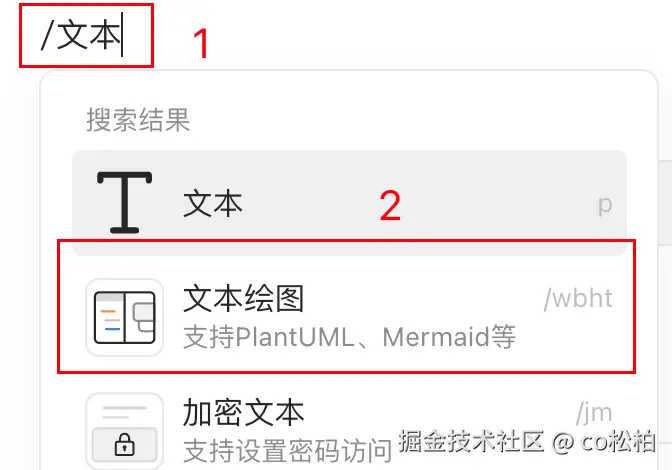
Task: Click the highlighted gray 文本 row background
Action: click(349, 203)
